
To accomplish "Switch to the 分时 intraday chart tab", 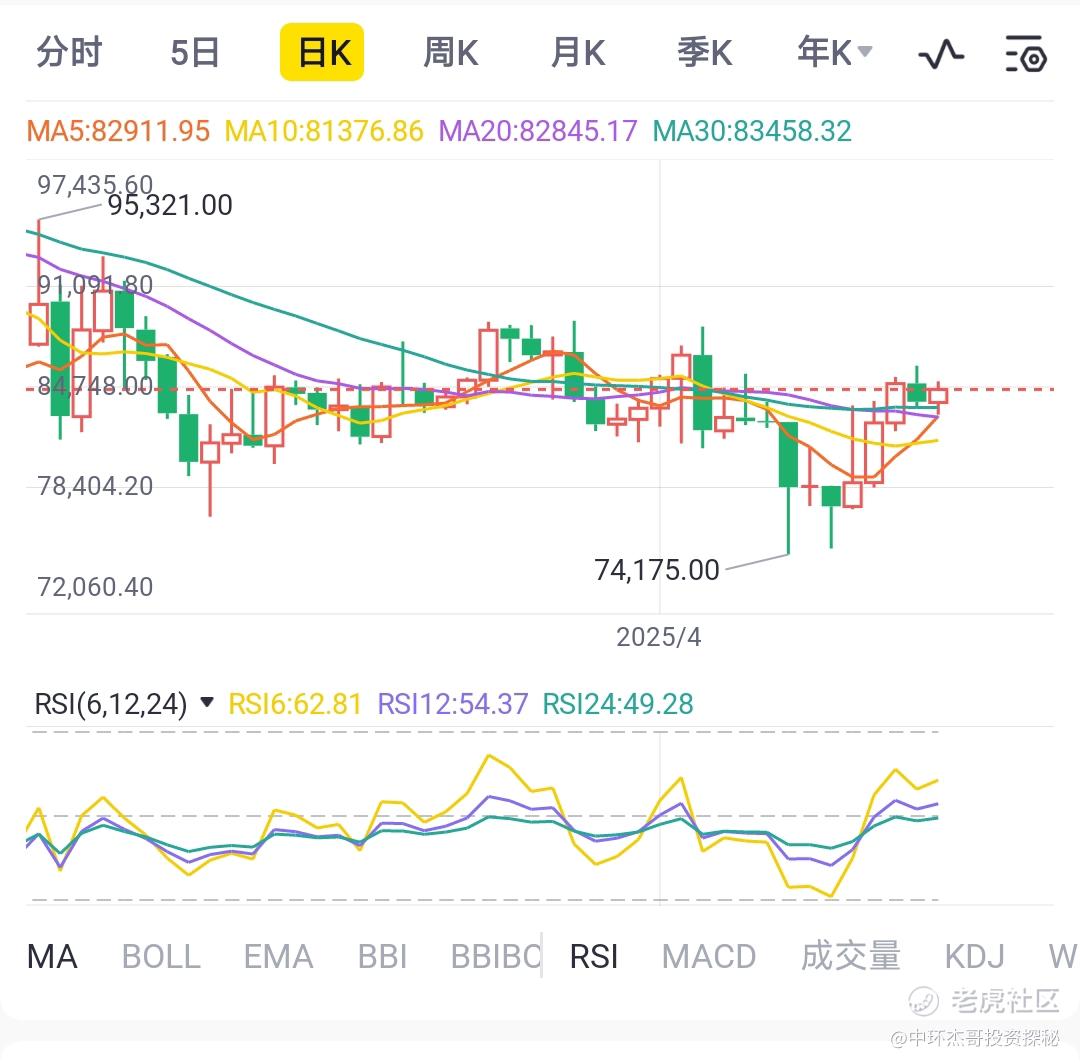I will coord(69,52).
